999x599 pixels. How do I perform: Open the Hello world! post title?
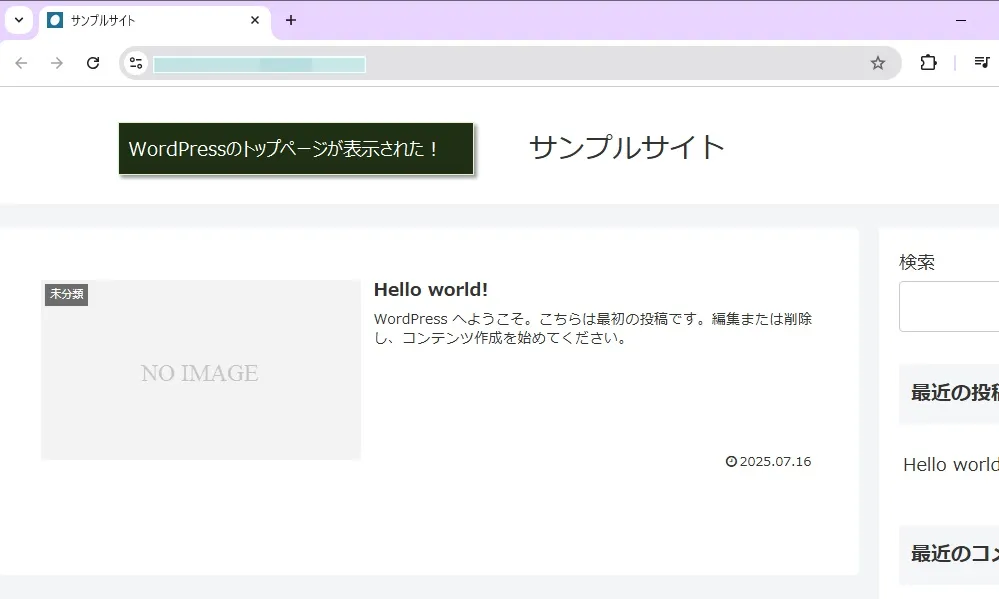click(x=430, y=289)
